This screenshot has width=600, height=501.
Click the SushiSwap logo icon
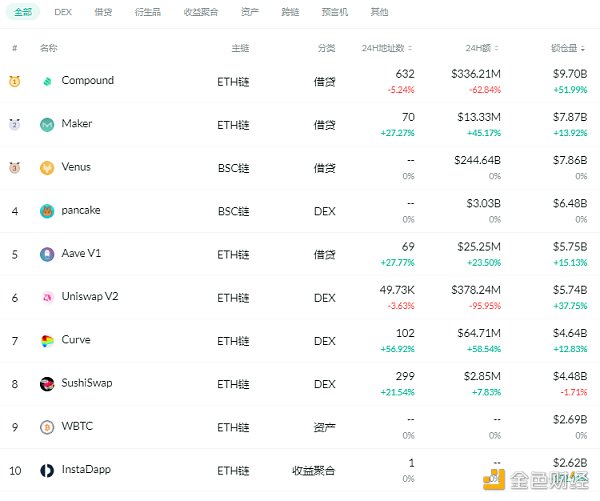pyautogui.click(x=47, y=384)
